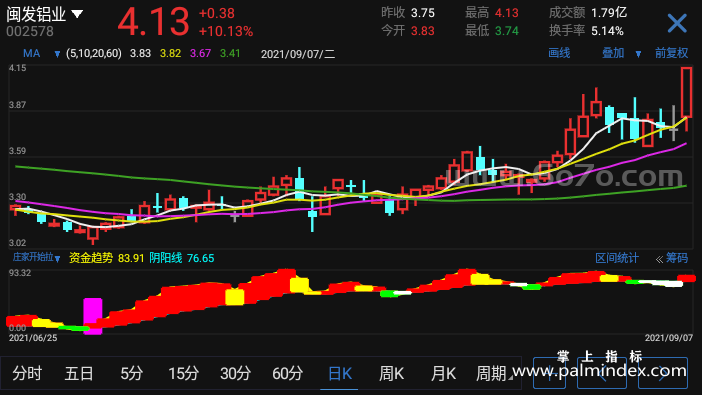The image size is (702, 395).
Task: Close the stock chart with the X icon
Action: pyautogui.click(x=677, y=23)
